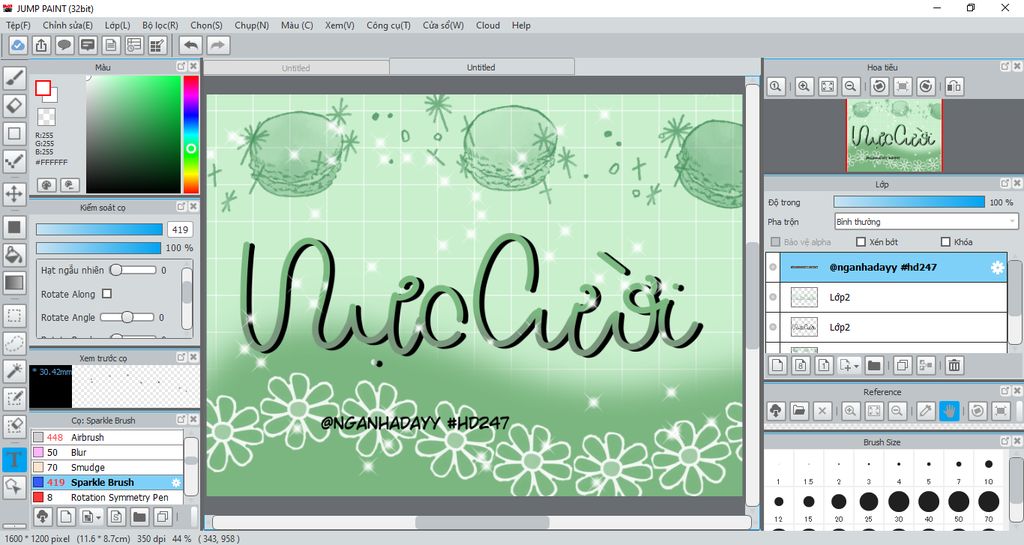
Task: Duplicate the current layer
Action: pyautogui.click(x=902, y=366)
